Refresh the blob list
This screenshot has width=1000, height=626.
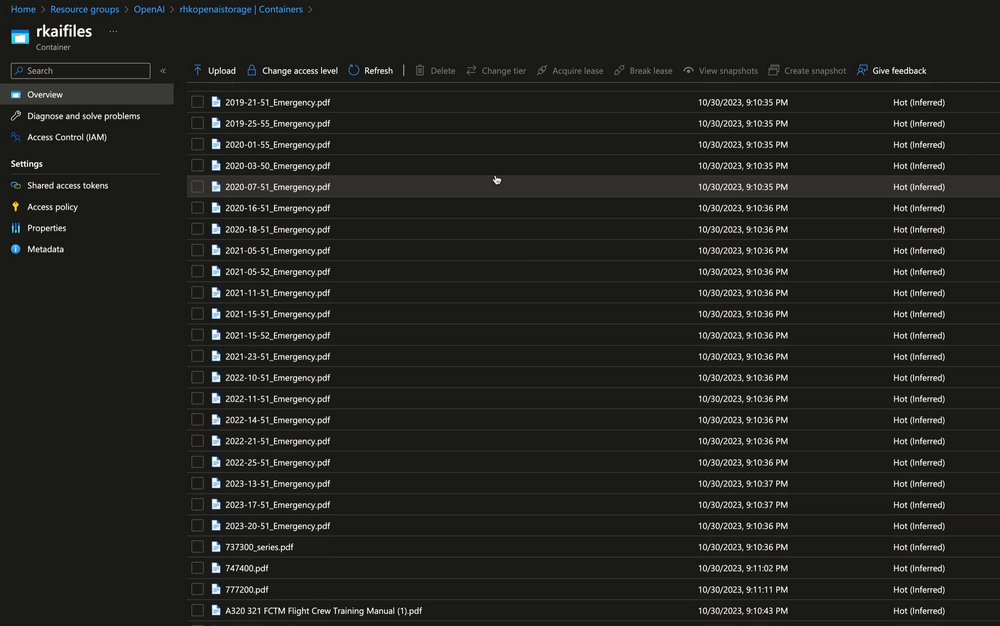pos(370,70)
